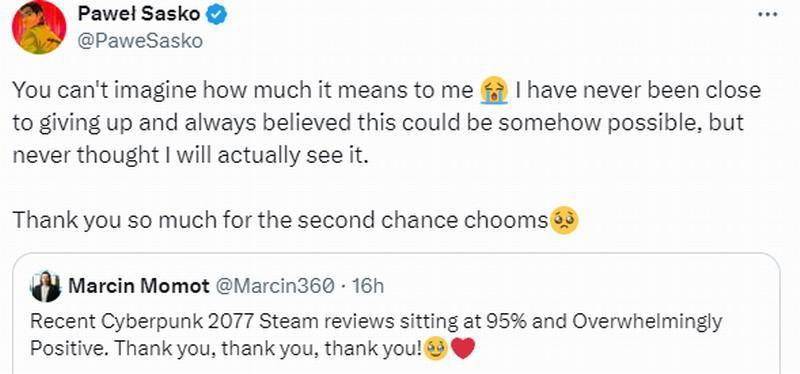This screenshot has width=800, height=374.
Task: Click 'never thought I will actually see it'
Action: (190, 156)
